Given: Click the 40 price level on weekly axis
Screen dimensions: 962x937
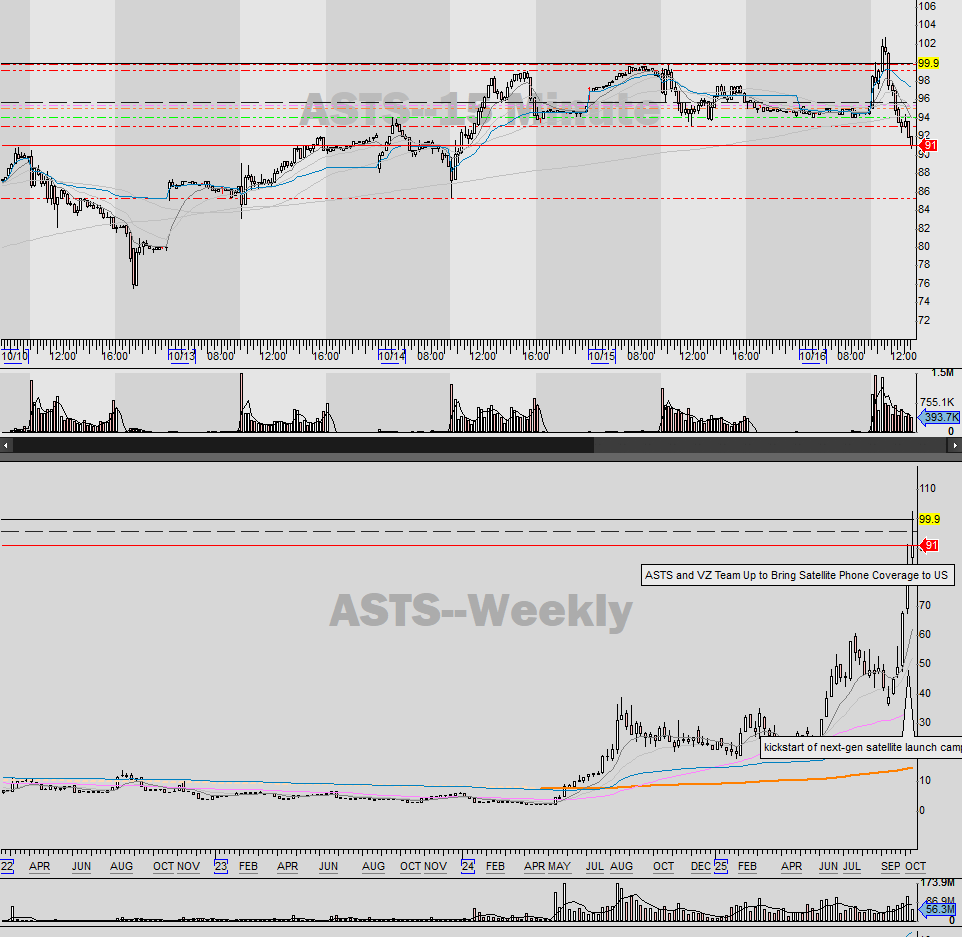Looking at the screenshot, I should (925, 693).
